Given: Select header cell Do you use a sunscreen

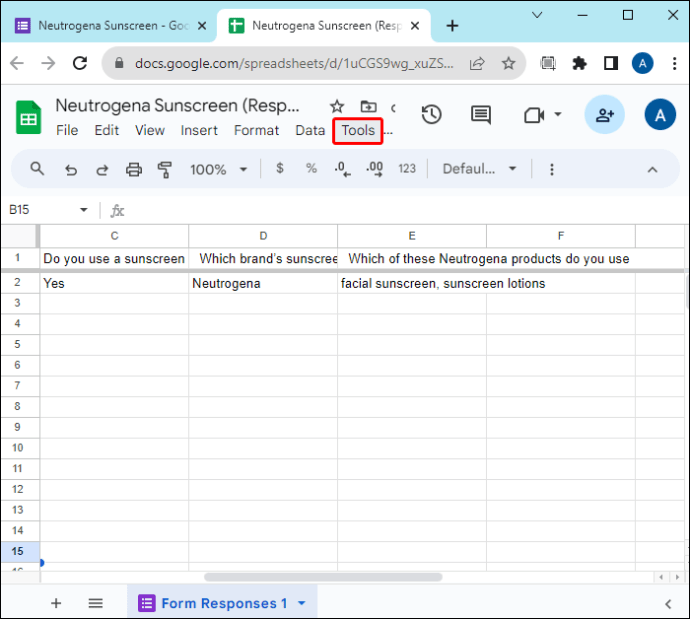Looking at the screenshot, I should (x=114, y=258).
